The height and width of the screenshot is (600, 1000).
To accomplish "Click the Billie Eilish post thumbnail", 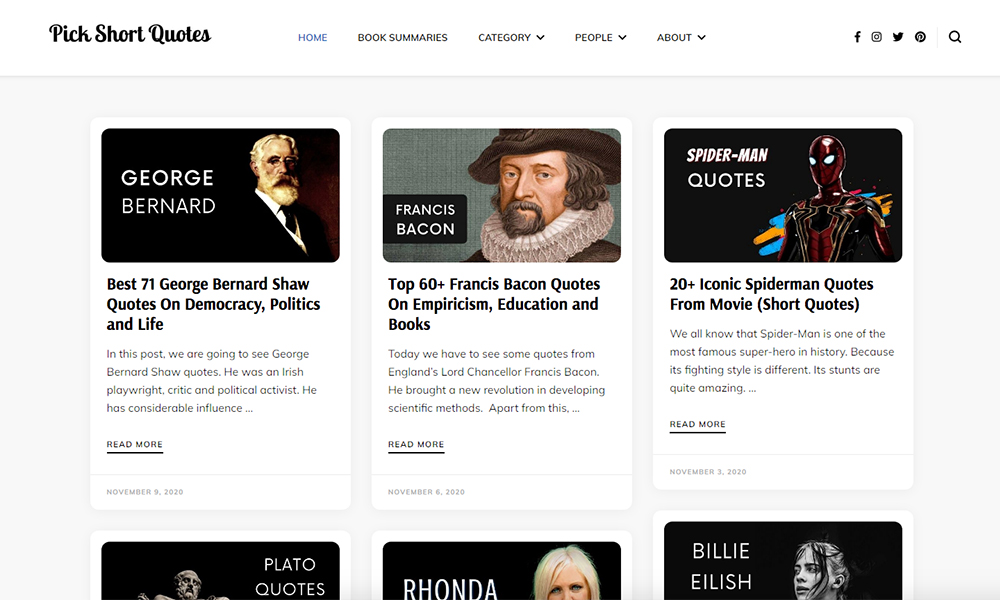I will 783,560.
